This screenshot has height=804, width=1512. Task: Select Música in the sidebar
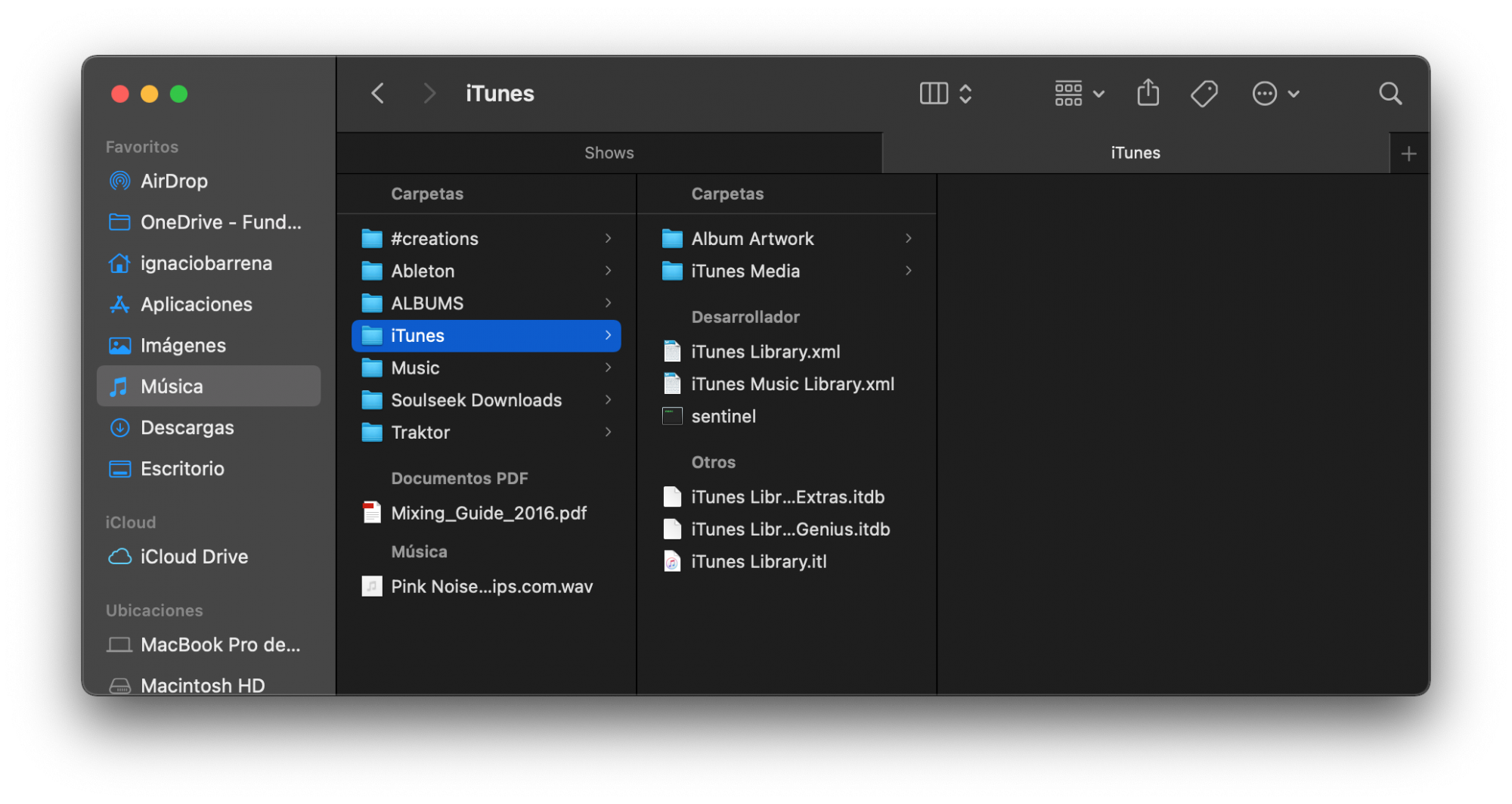click(209, 386)
